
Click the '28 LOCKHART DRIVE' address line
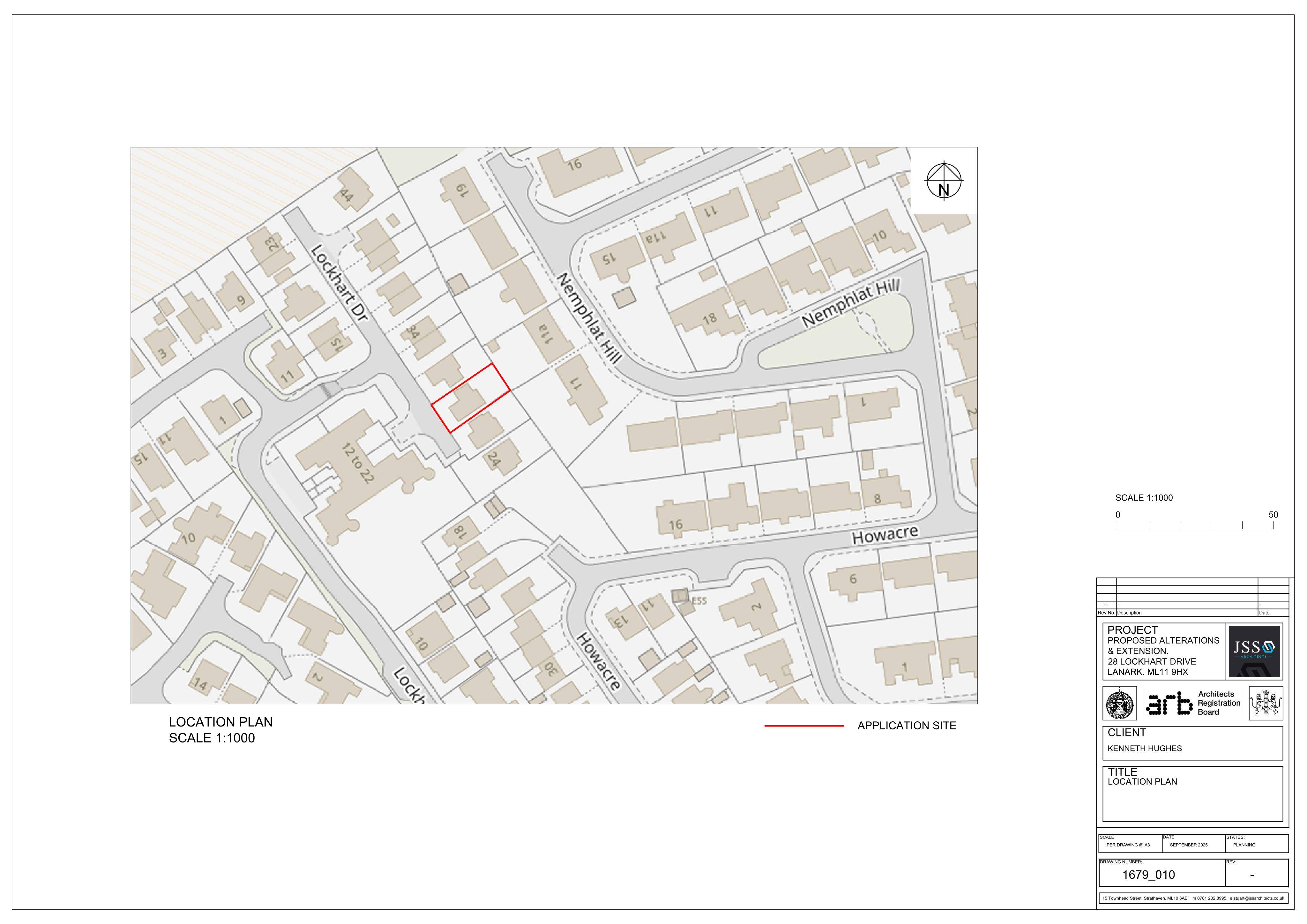[1152, 661]
